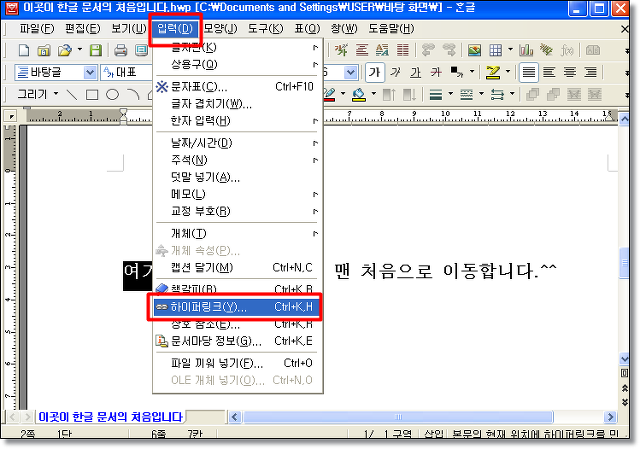The height and width of the screenshot is (449, 640).
Task: Open the 편집(E) menu
Action: tap(82, 29)
